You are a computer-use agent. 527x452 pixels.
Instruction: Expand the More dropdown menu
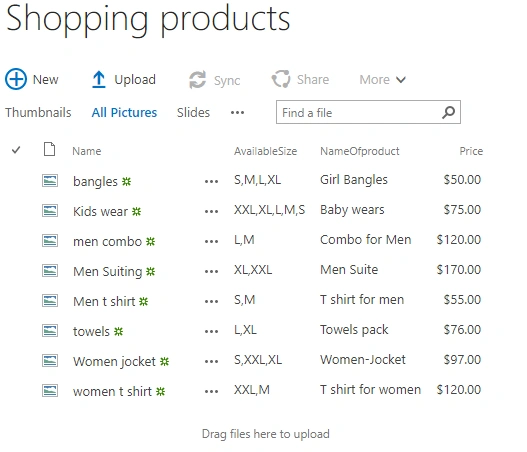pyautogui.click(x=382, y=80)
